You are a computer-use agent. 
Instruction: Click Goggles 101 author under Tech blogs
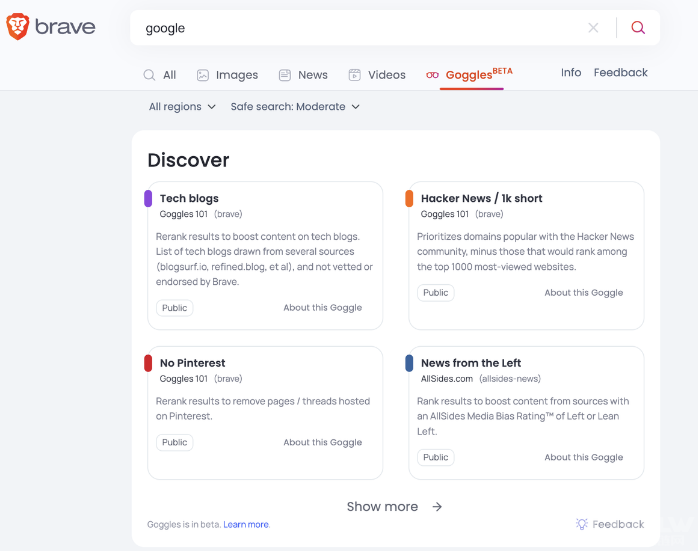click(x=183, y=214)
